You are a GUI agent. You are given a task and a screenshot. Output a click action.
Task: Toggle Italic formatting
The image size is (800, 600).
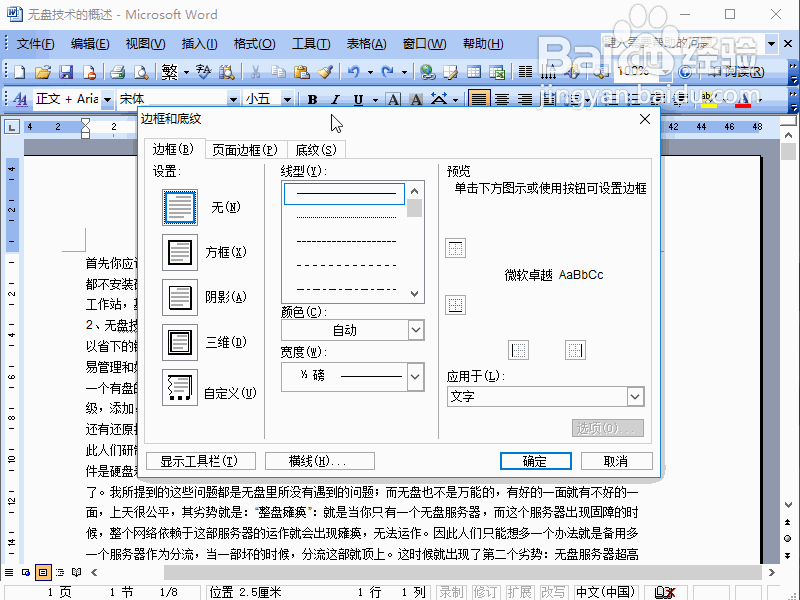pyautogui.click(x=335, y=99)
